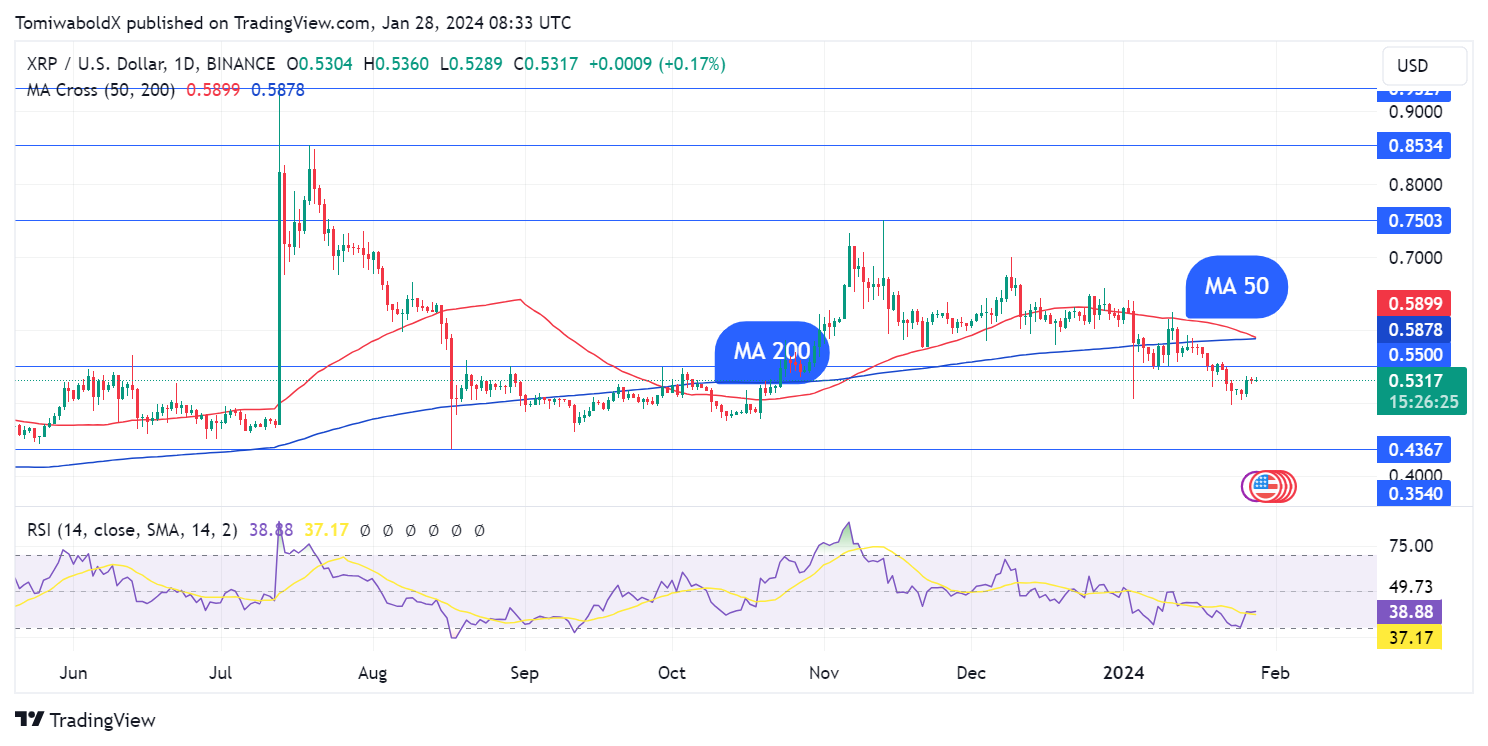Click the Feb label on time axis

[x=1275, y=673]
